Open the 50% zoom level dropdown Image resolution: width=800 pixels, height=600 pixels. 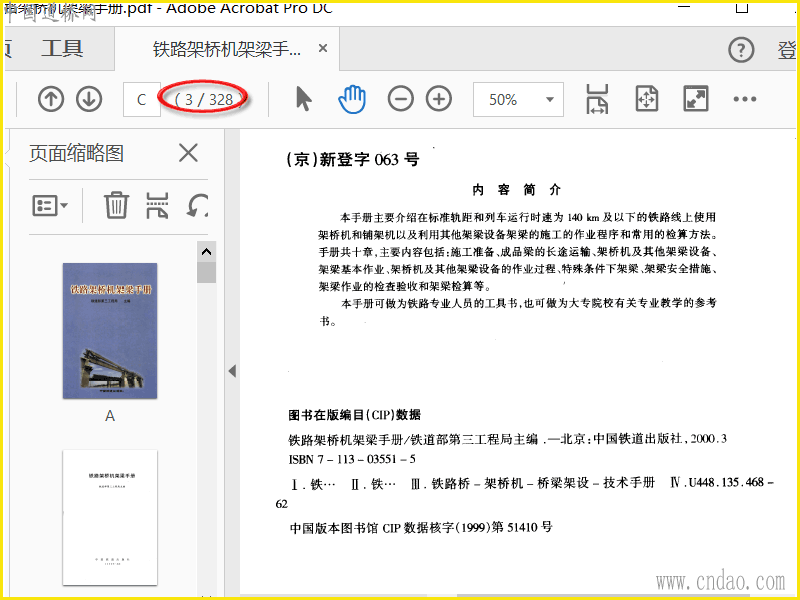pos(518,99)
